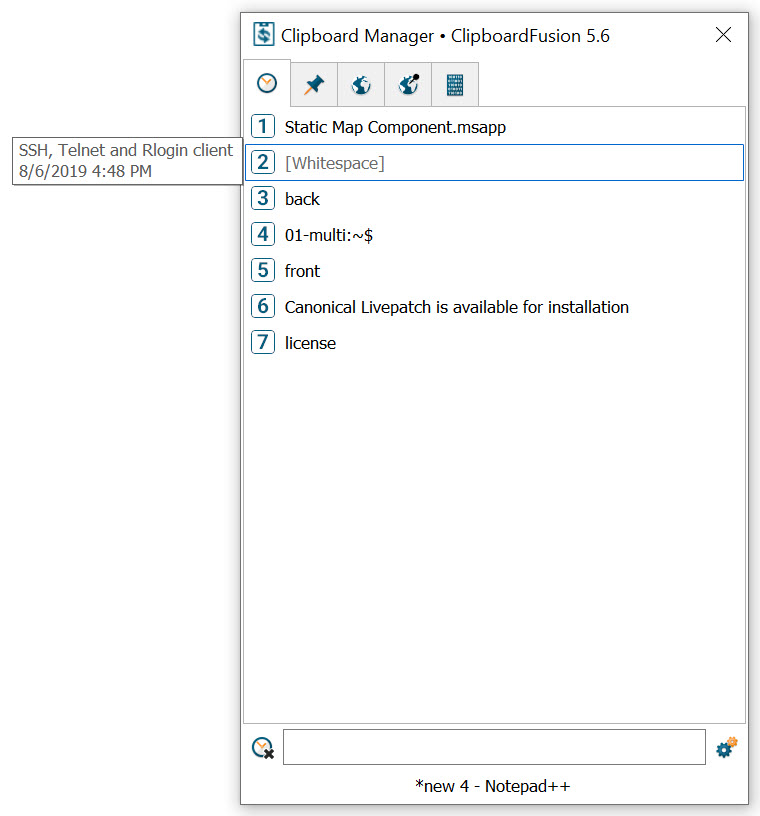Viewport: 760px width, 816px height.
Task: Open settings via the gear icon
Action: click(727, 748)
